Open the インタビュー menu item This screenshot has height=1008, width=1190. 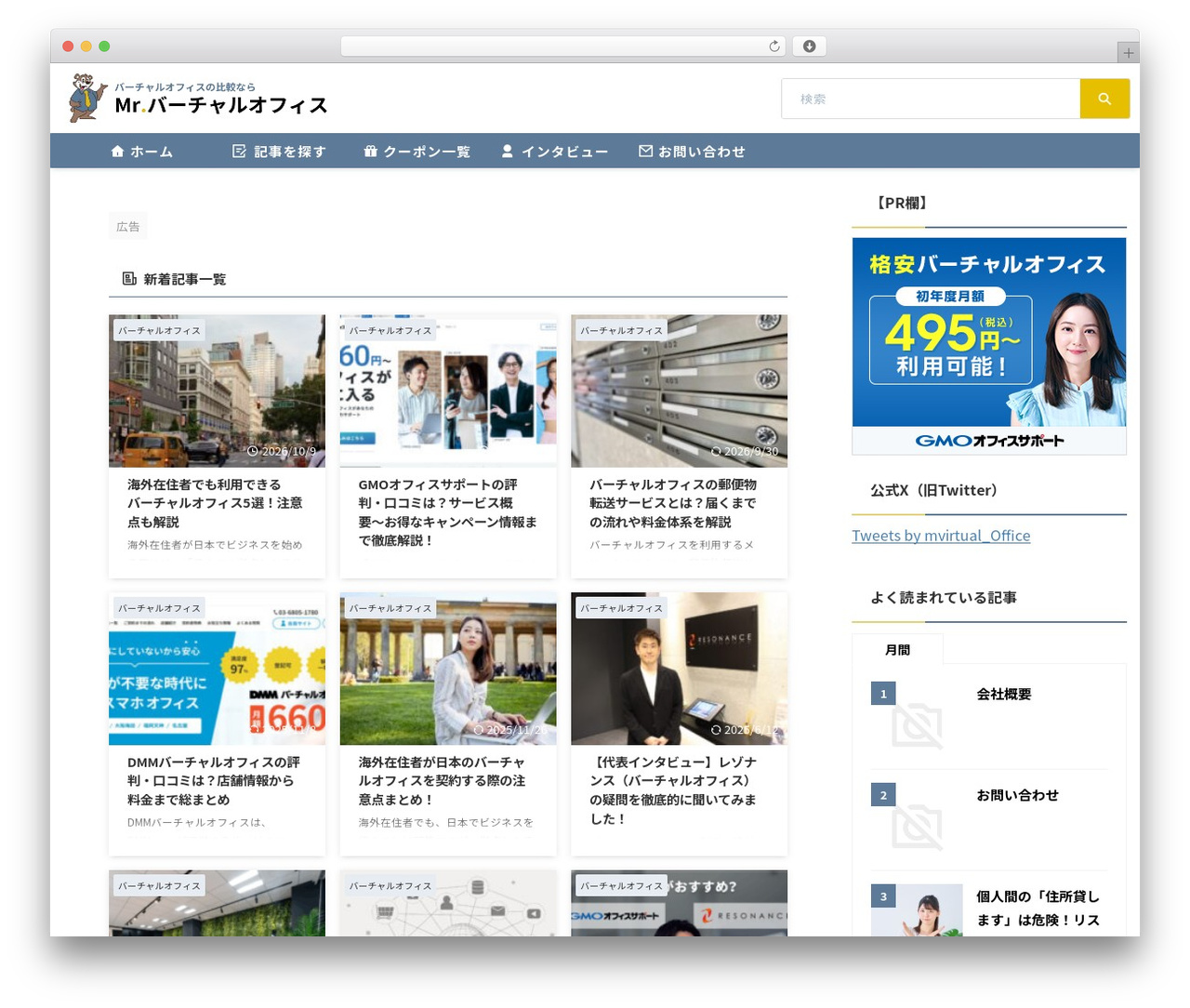[555, 151]
